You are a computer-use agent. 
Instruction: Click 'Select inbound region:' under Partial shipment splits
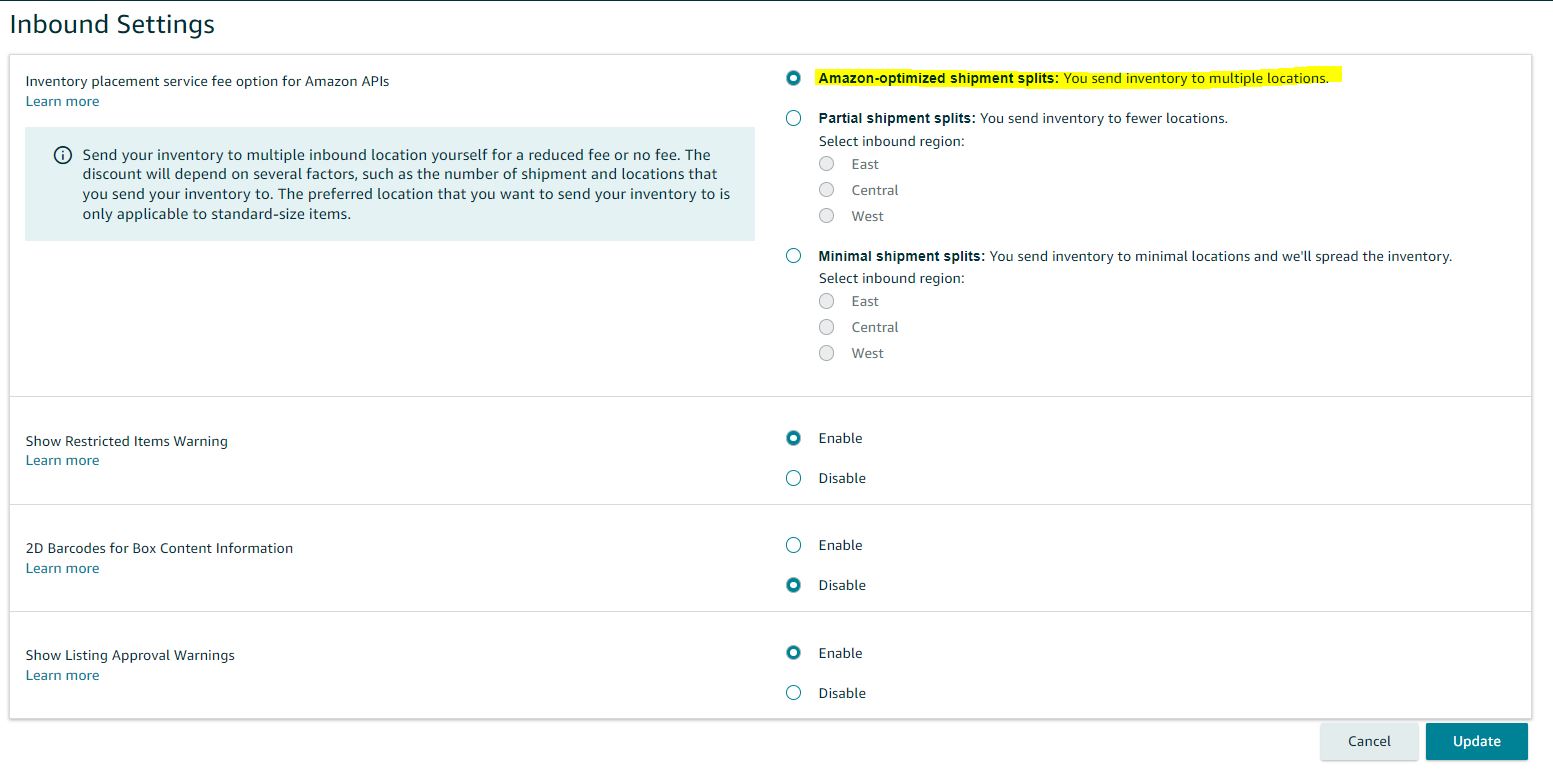891,141
